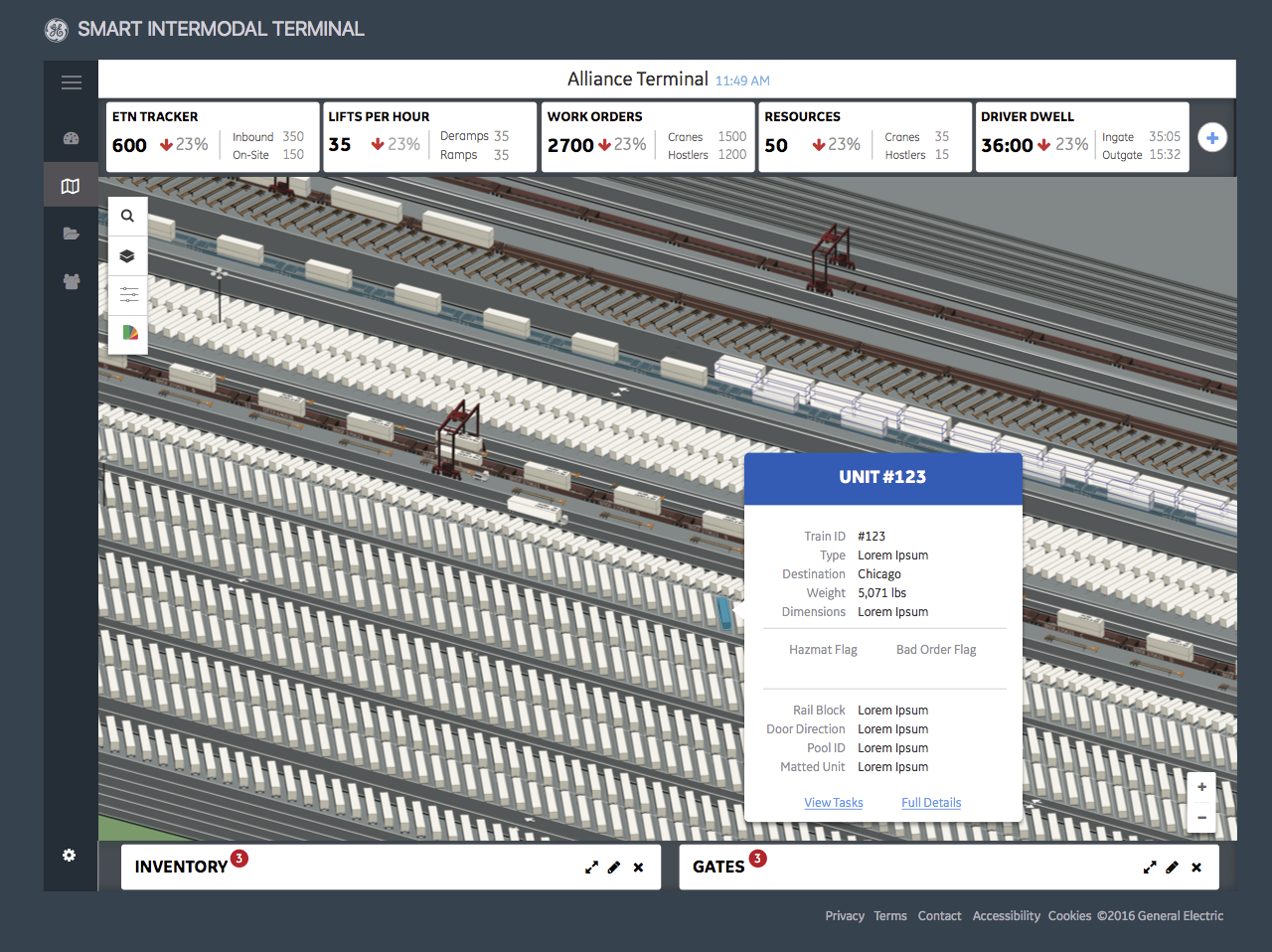The image size is (1272, 952).
Task: Expand the Gates panel
Action: coord(1150,868)
